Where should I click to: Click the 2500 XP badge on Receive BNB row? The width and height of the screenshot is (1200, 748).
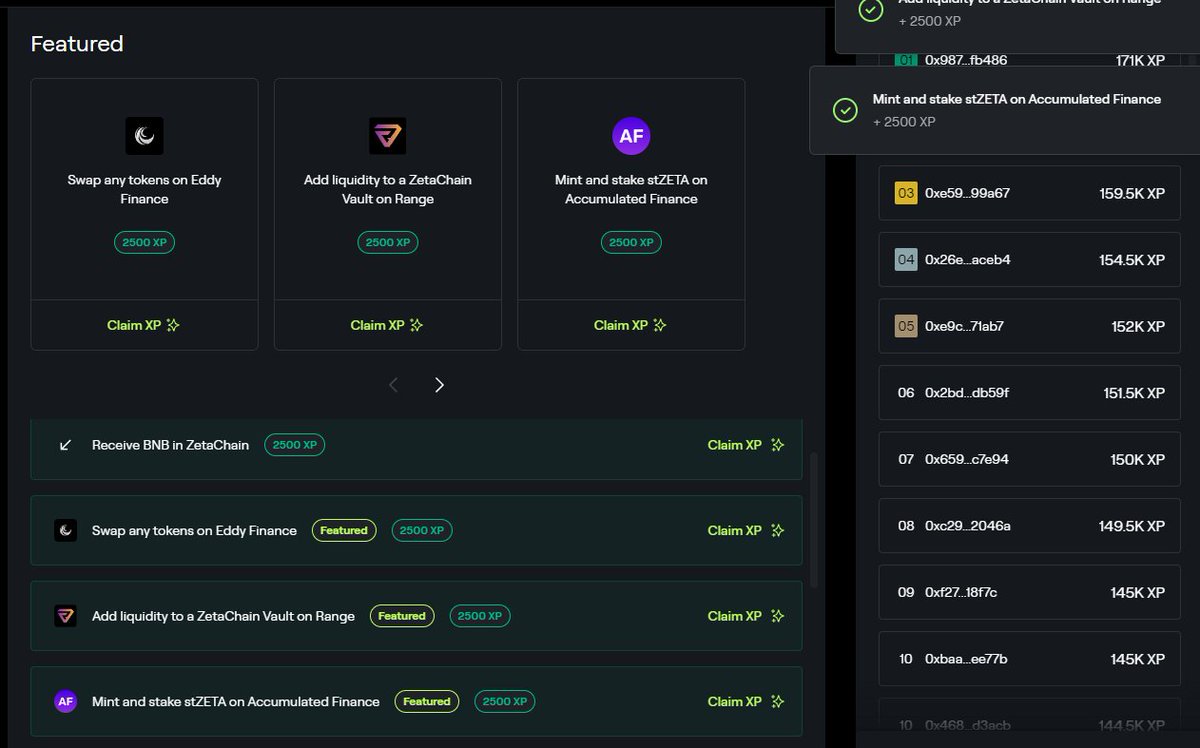tap(295, 445)
